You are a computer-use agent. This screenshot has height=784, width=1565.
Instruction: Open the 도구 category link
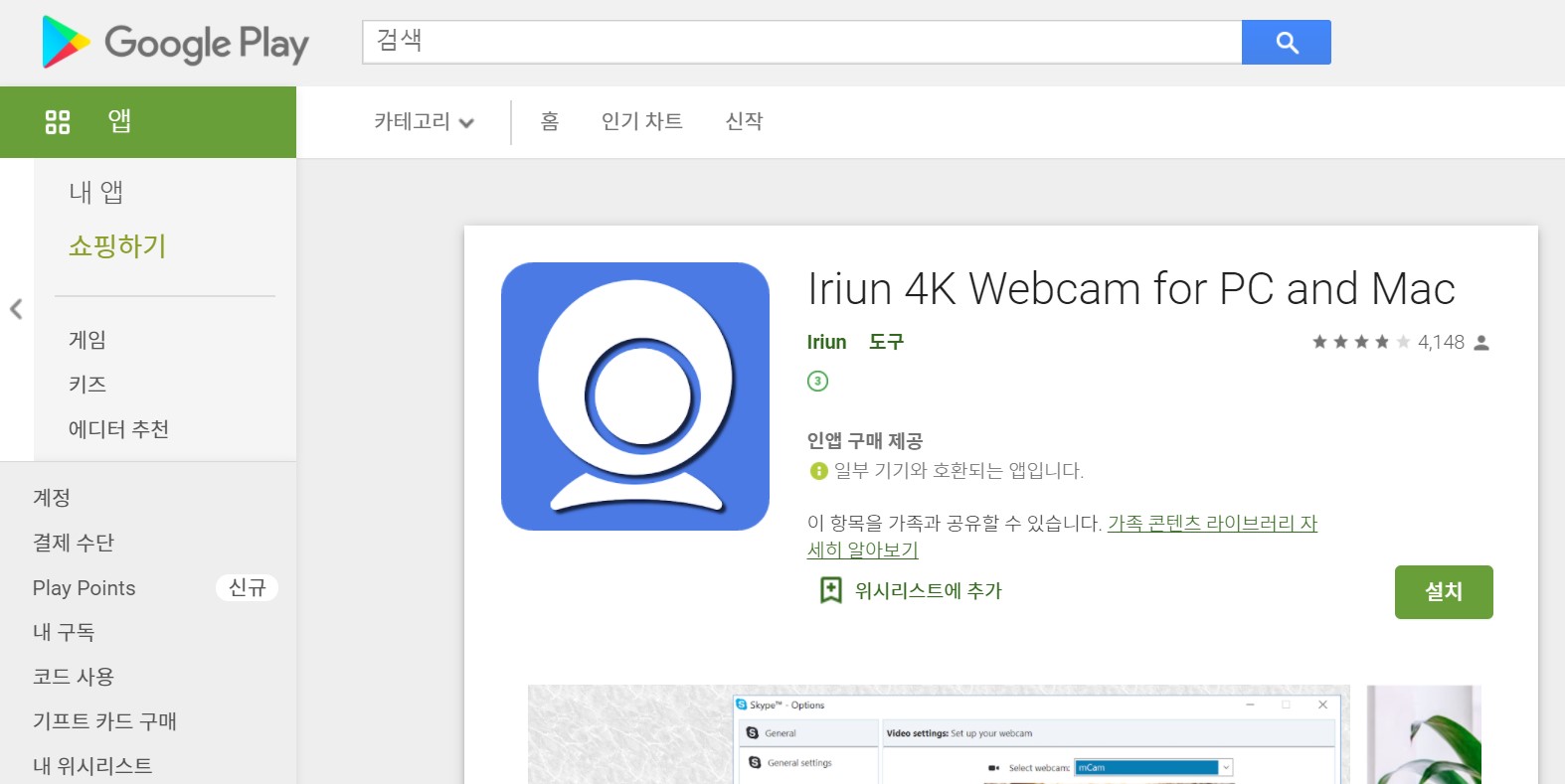(x=886, y=342)
